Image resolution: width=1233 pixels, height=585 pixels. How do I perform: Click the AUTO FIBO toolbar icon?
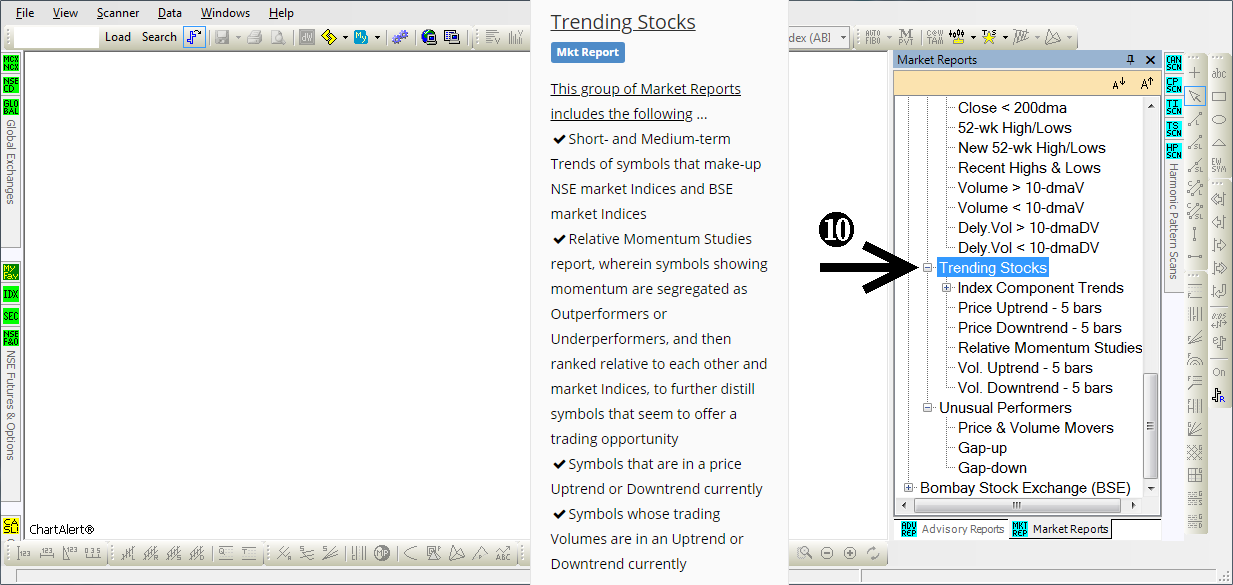(x=873, y=37)
